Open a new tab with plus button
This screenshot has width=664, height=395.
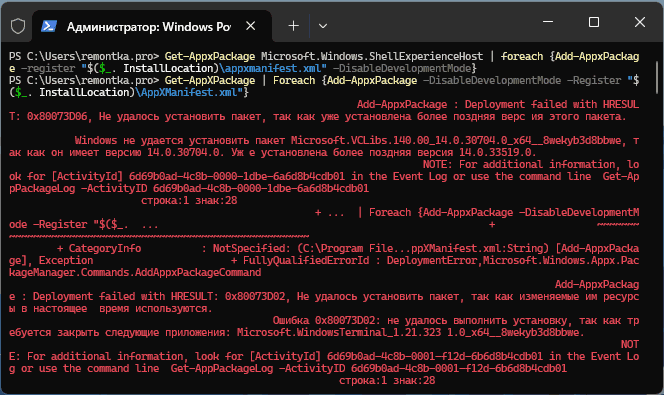pos(293,26)
